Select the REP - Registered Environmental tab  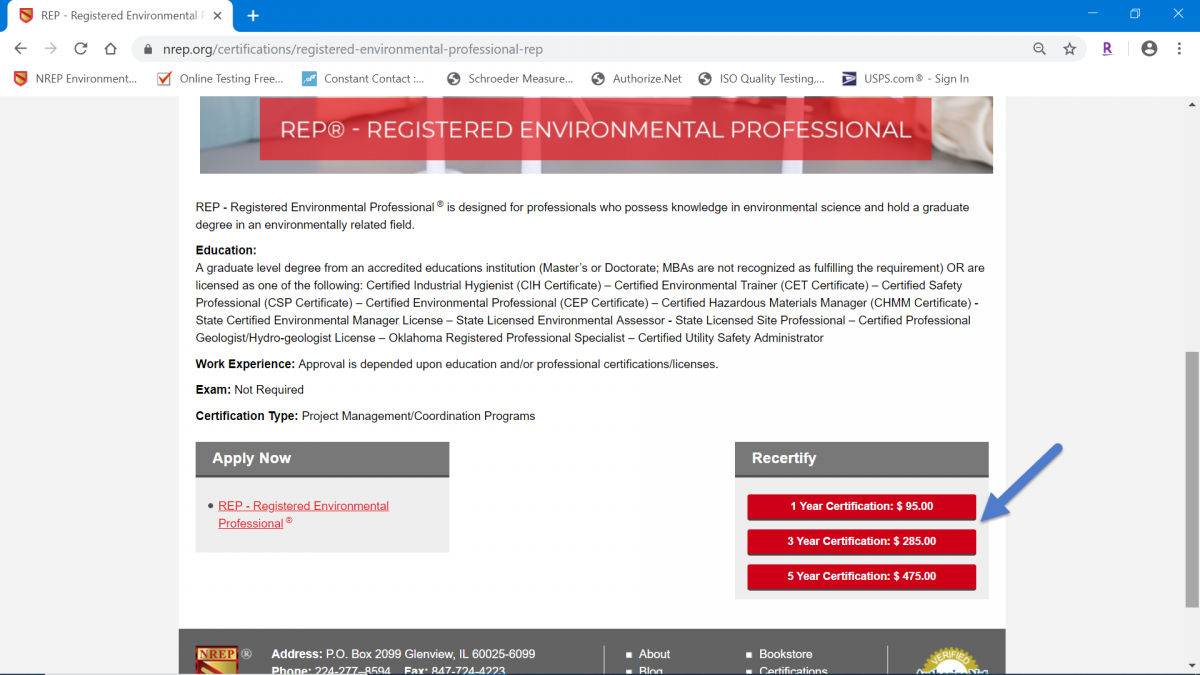[120, 16]
